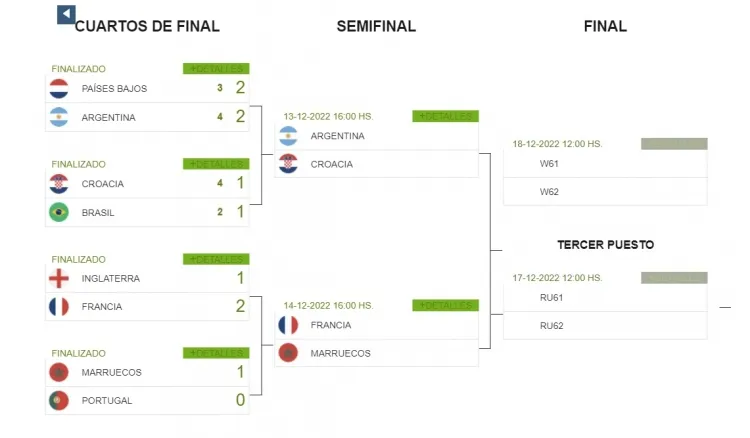Click the blue back arrow icon
Screen dimensions: 750x438
coord(66,14)
